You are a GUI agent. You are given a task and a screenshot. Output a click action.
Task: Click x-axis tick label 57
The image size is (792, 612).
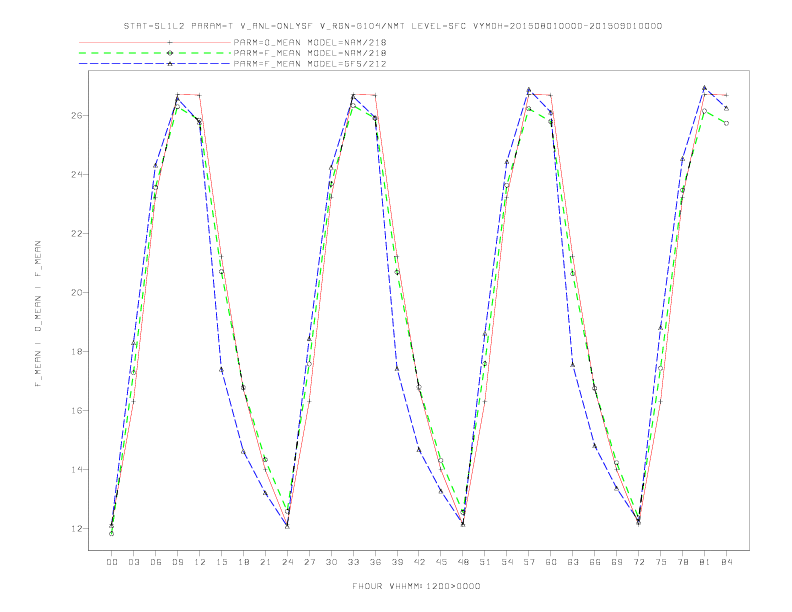pos(529,562)
